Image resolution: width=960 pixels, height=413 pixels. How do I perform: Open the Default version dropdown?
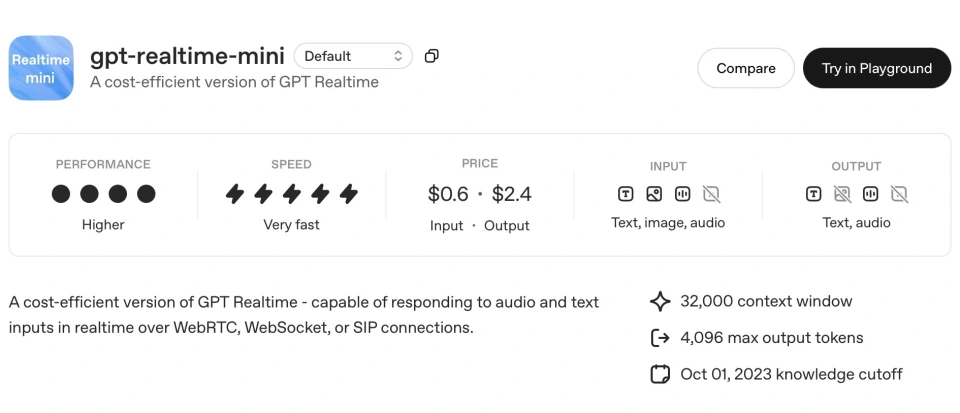[x=353, y=56]
